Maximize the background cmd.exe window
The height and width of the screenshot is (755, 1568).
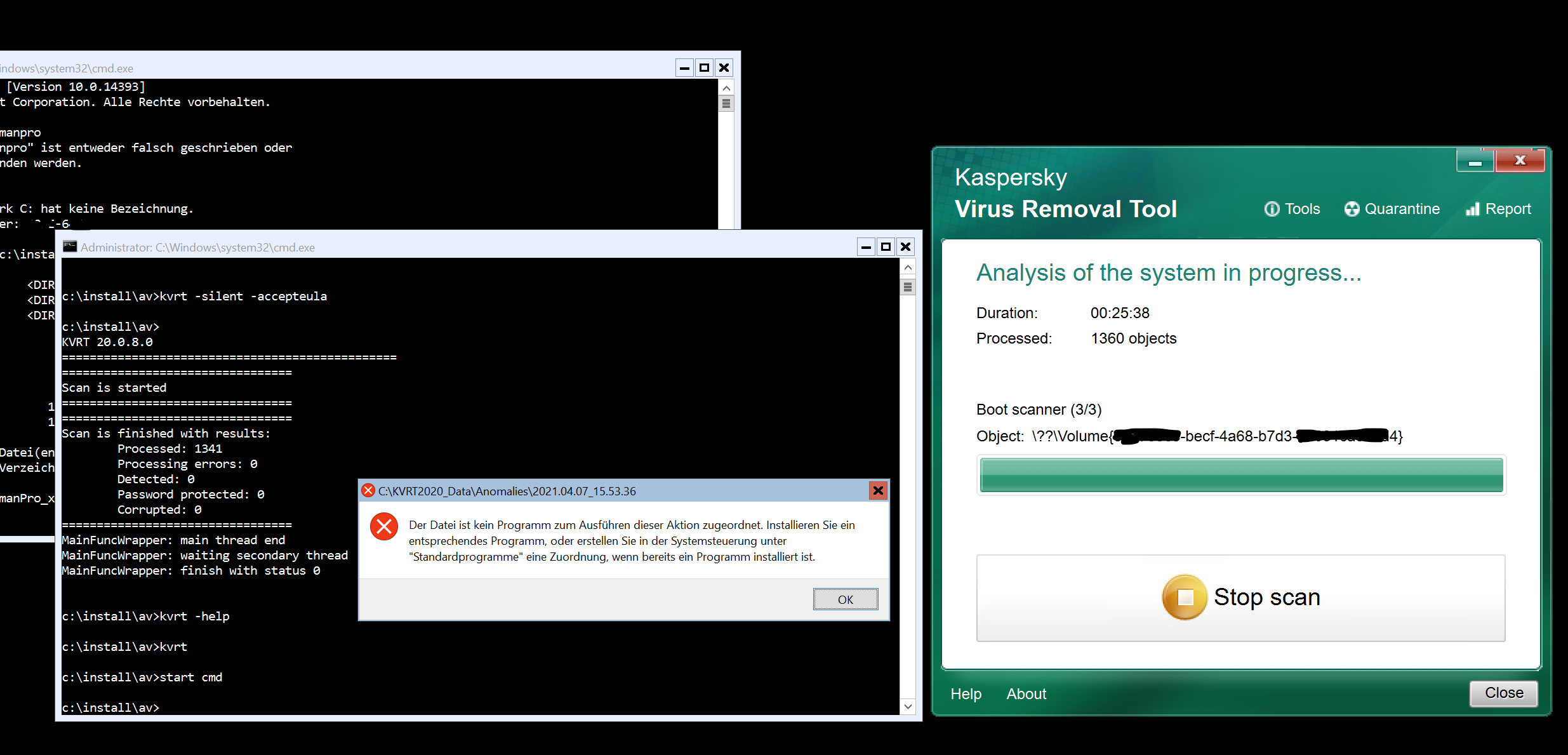click(704, 68)
